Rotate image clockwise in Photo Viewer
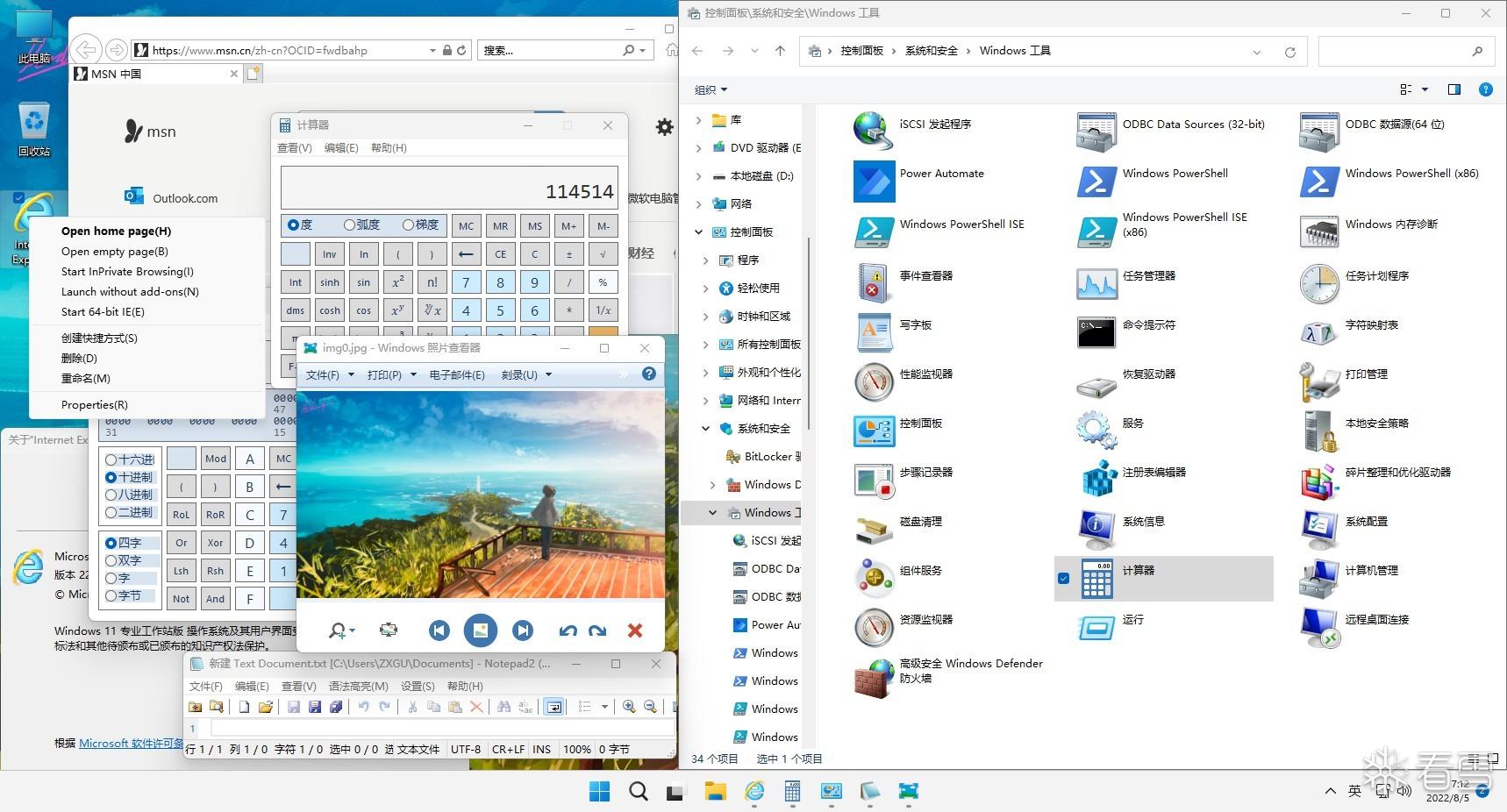 pyautogui.click(x=597, y=630)
